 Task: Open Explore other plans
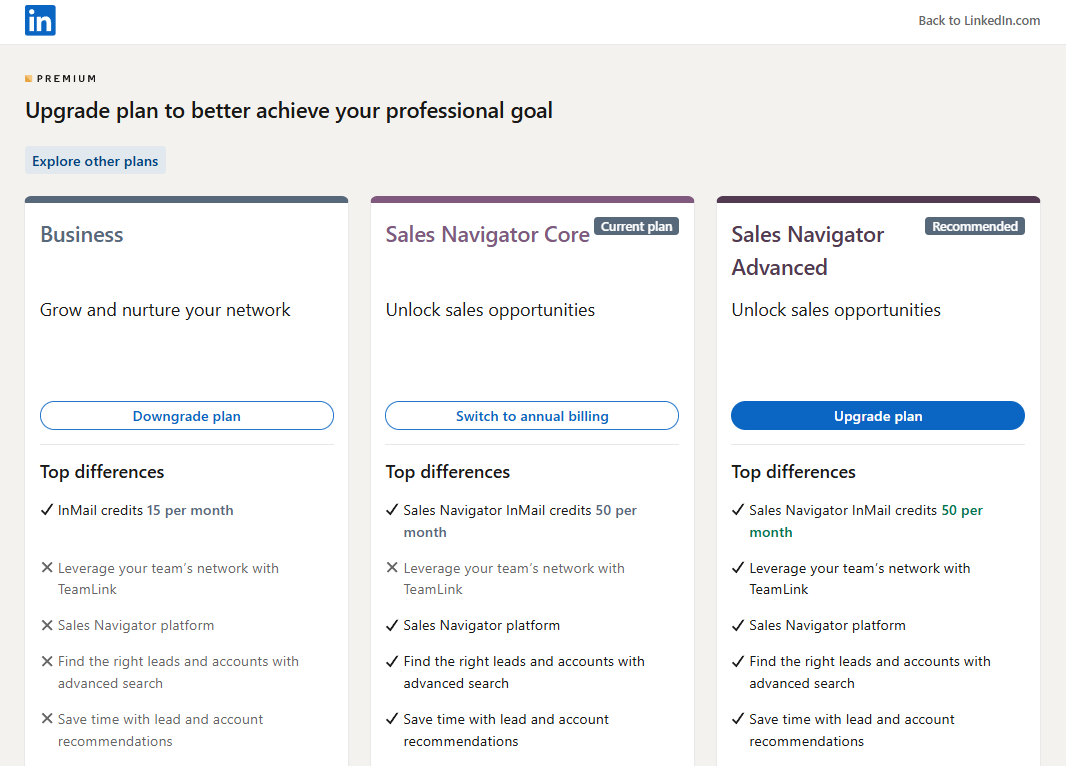click(x=95, y=160)
